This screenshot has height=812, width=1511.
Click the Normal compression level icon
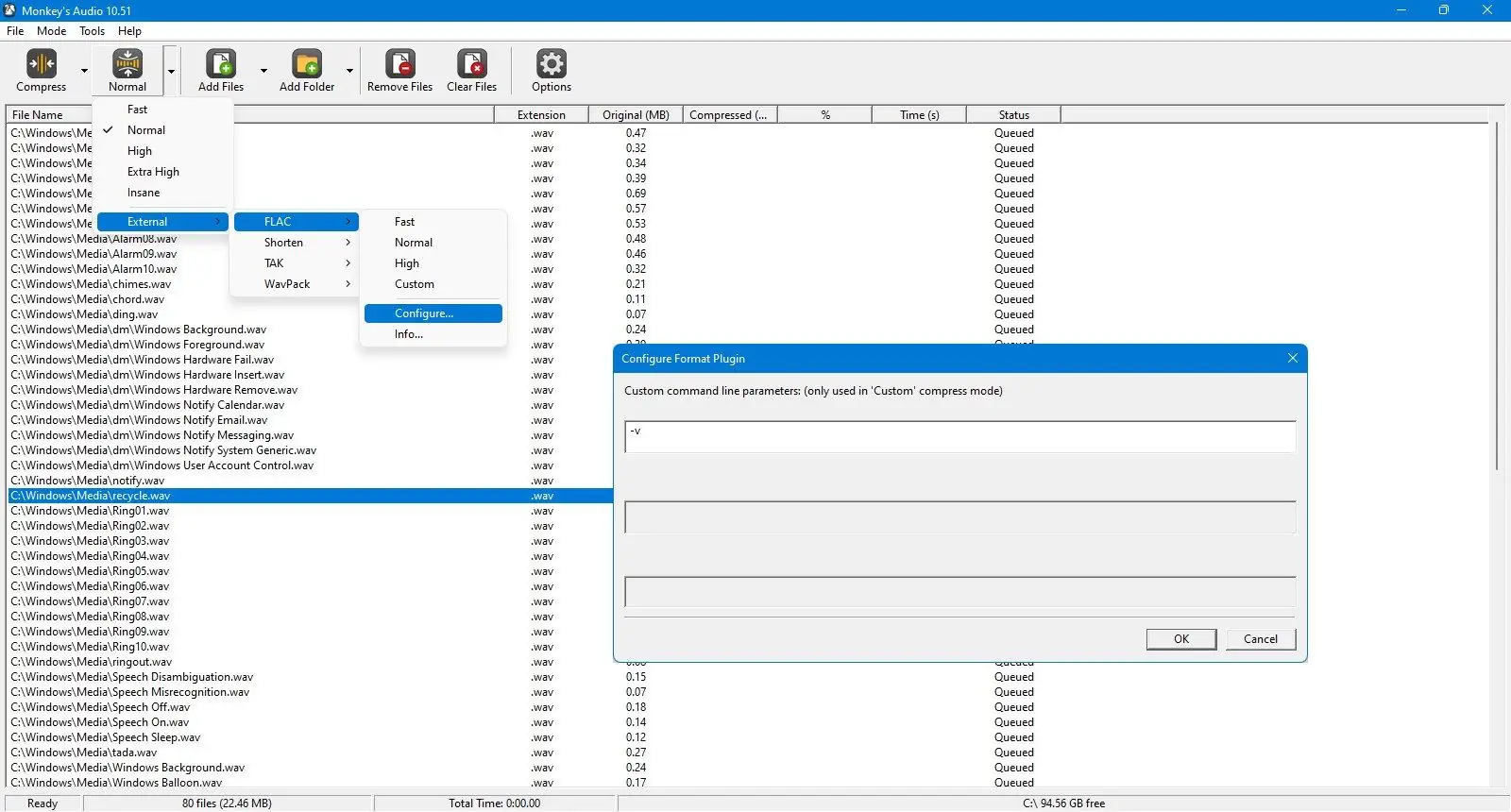pyautogui.click(x=127, y=63)
